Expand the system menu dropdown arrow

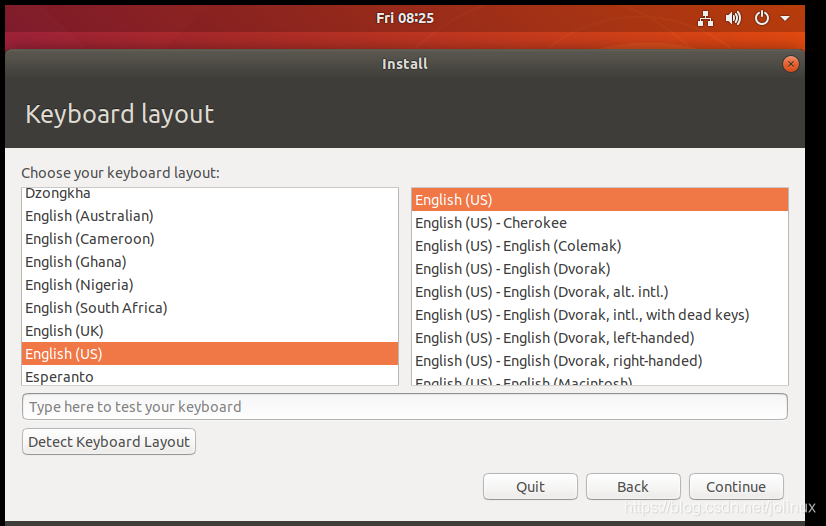pyautogui.click(x=785, y=18)
